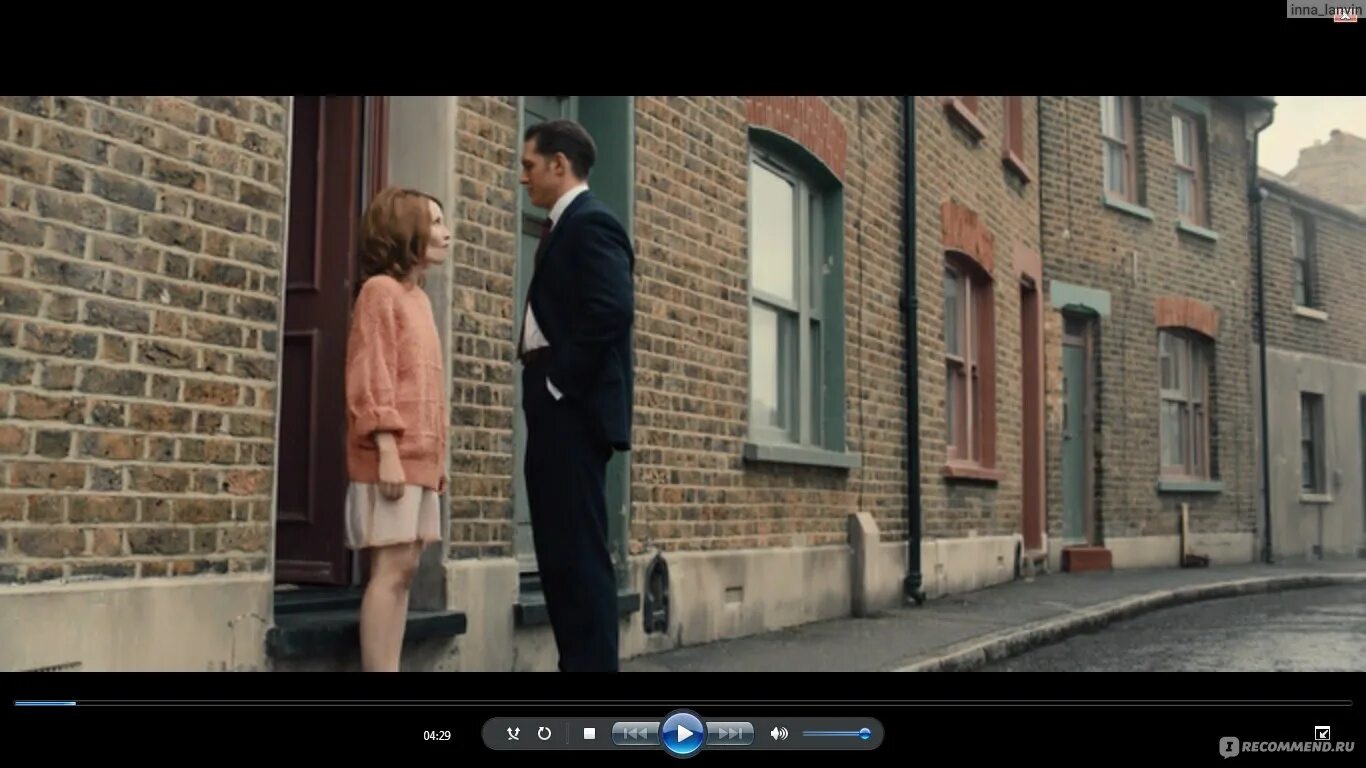Play the video
Screen dimensions: 1366x768
pyautogui.click(x=683, y=733)
